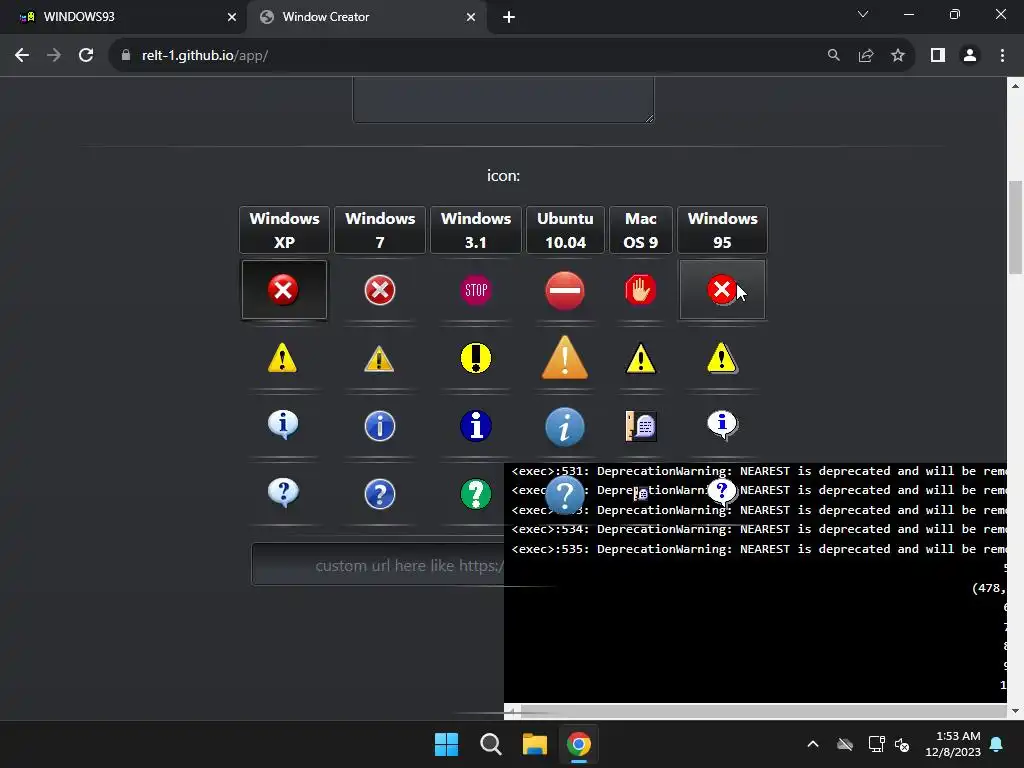Click the Ubuntu 10.04 column header
This screenshot has width=1024, height=768.
point(565,230)
